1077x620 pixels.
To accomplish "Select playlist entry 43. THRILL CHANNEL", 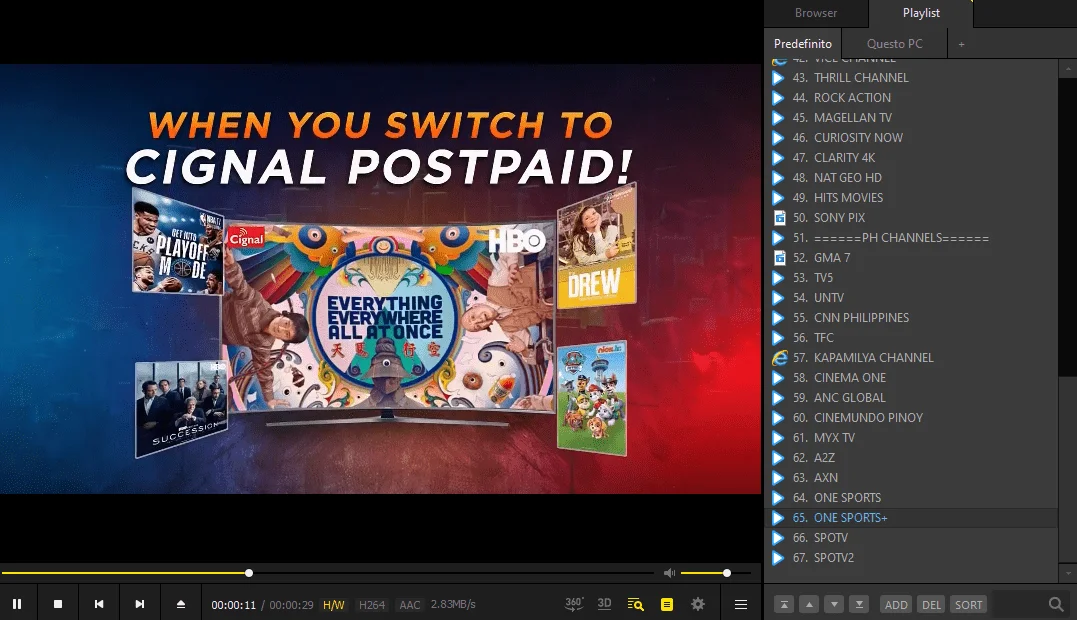I will pos(911,78).
